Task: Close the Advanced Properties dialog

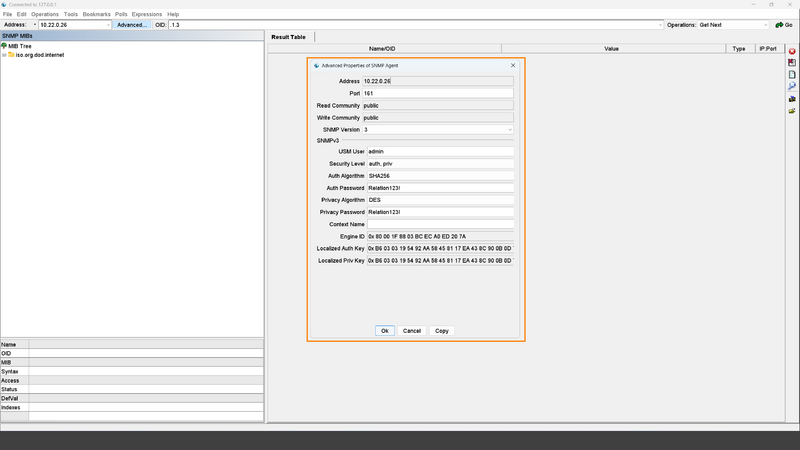Action: coord(513,65)
